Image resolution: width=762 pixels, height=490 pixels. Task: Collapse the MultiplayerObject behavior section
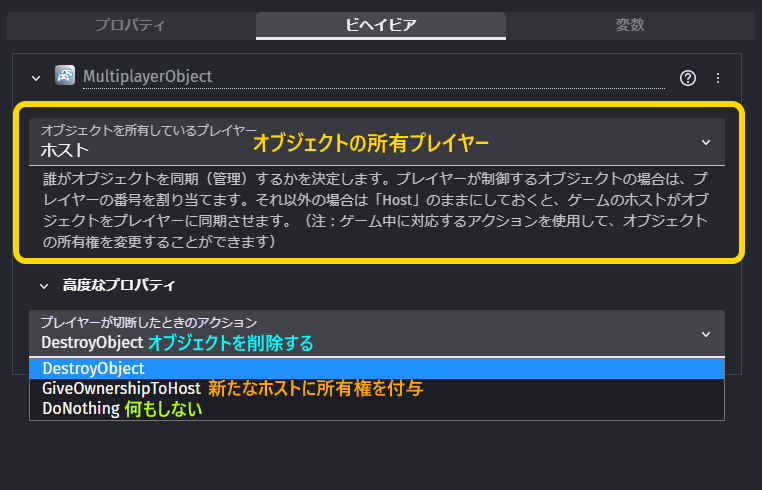coord(36,78)
